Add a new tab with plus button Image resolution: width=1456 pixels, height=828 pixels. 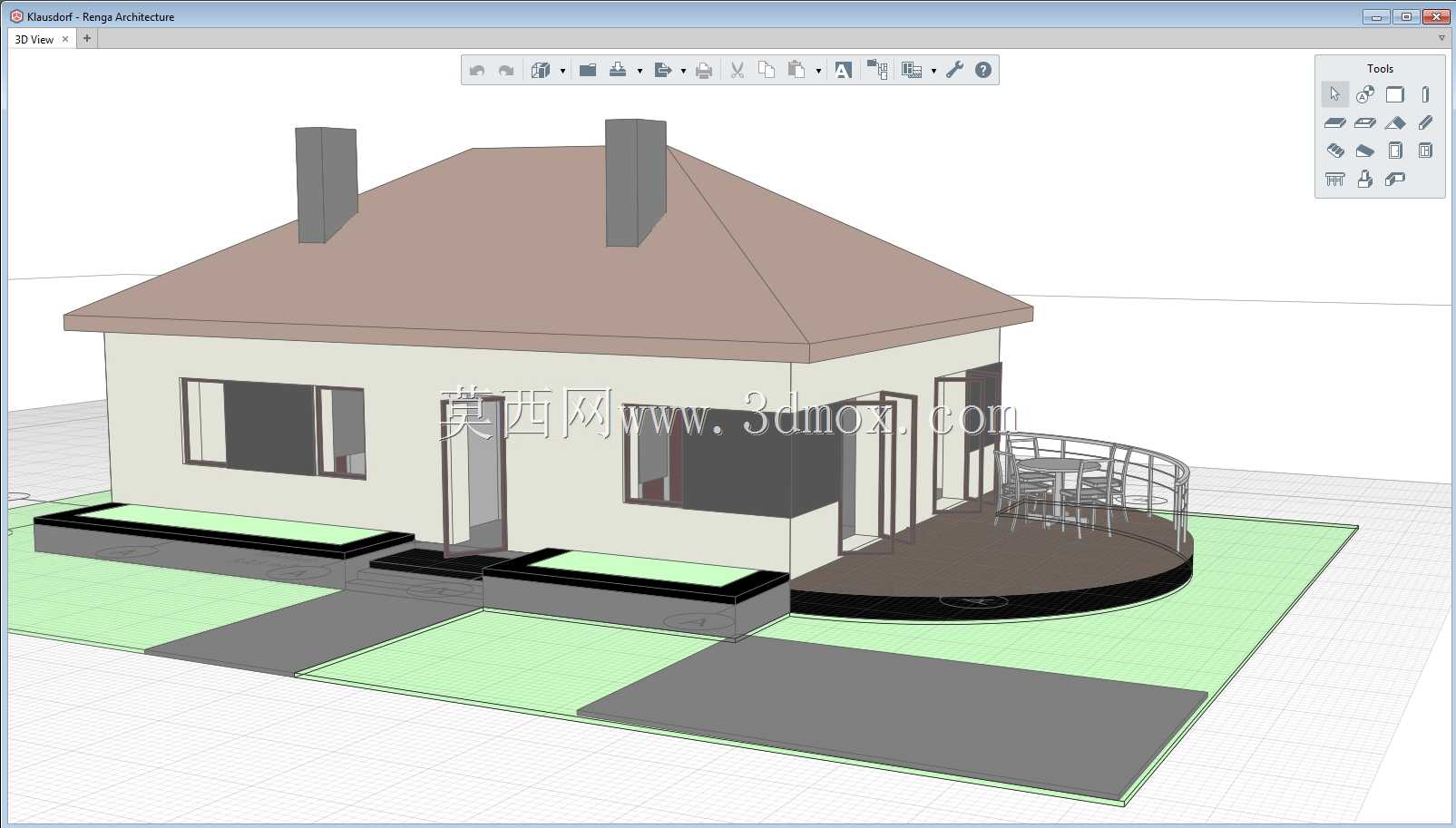87,38
